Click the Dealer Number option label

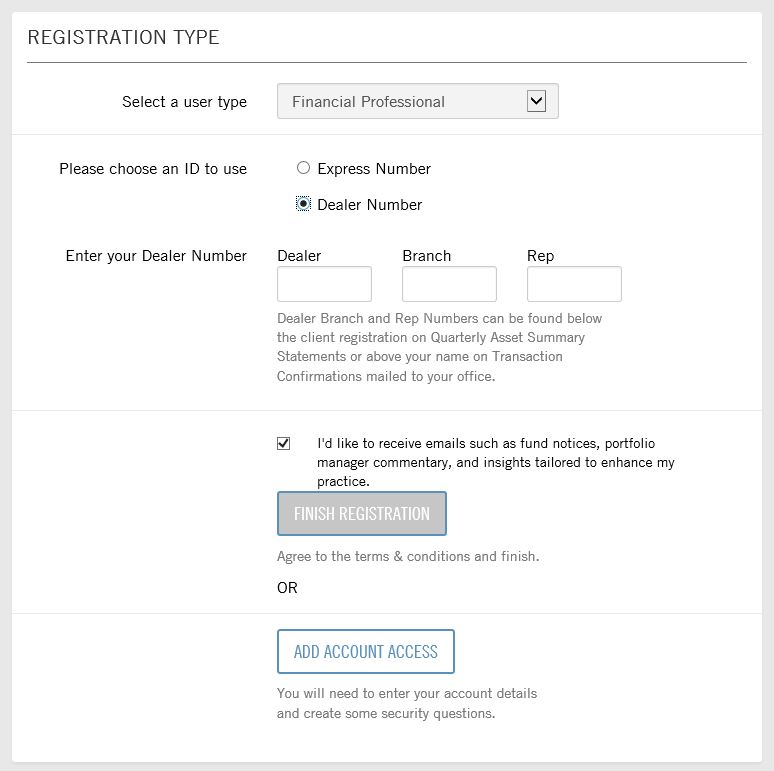[x=370, y=205]
